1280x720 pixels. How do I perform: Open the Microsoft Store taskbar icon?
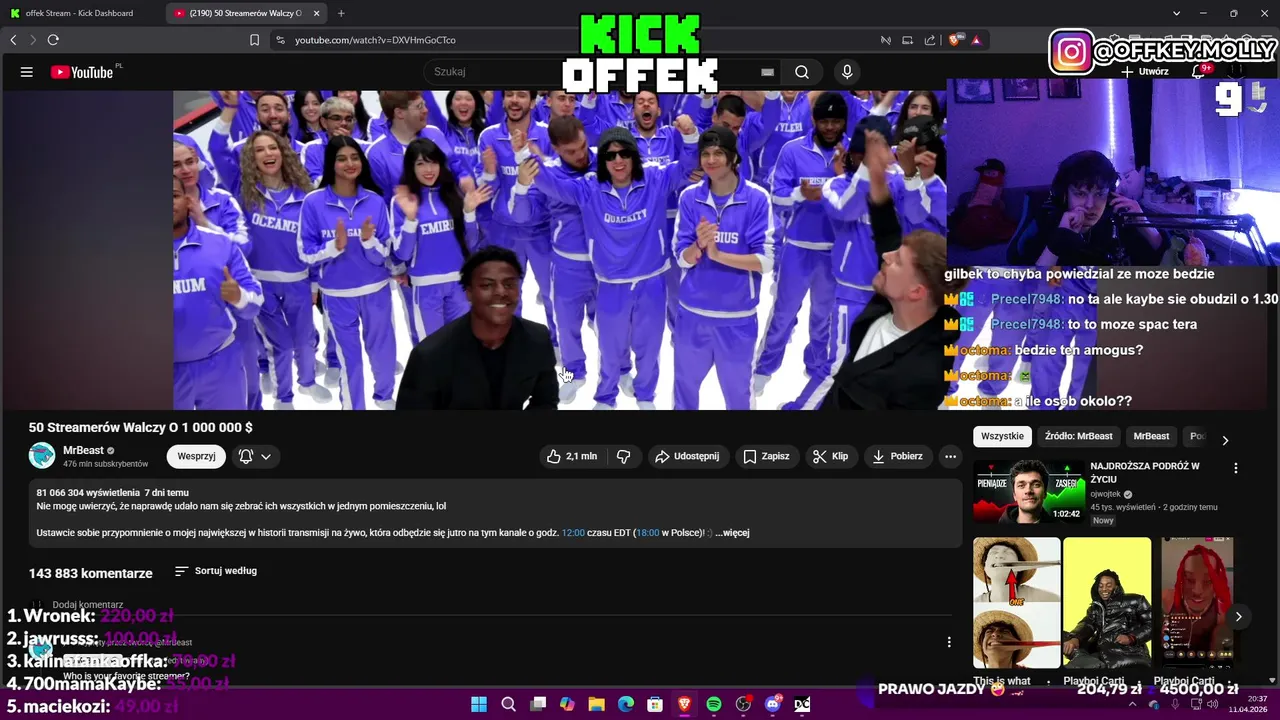click(655, 704)
